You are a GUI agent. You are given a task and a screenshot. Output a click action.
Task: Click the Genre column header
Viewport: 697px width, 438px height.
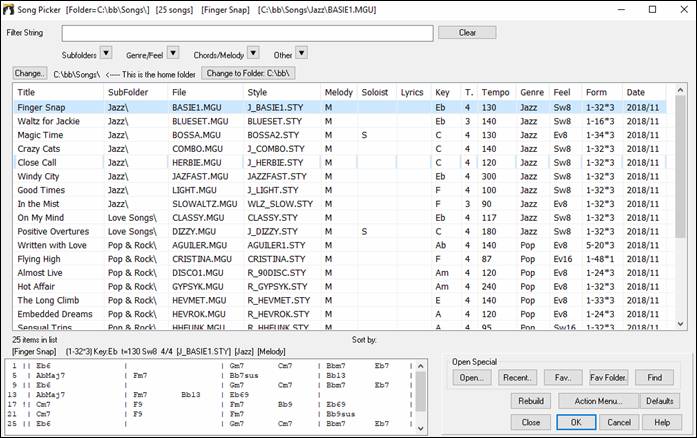tap(532, 93)
